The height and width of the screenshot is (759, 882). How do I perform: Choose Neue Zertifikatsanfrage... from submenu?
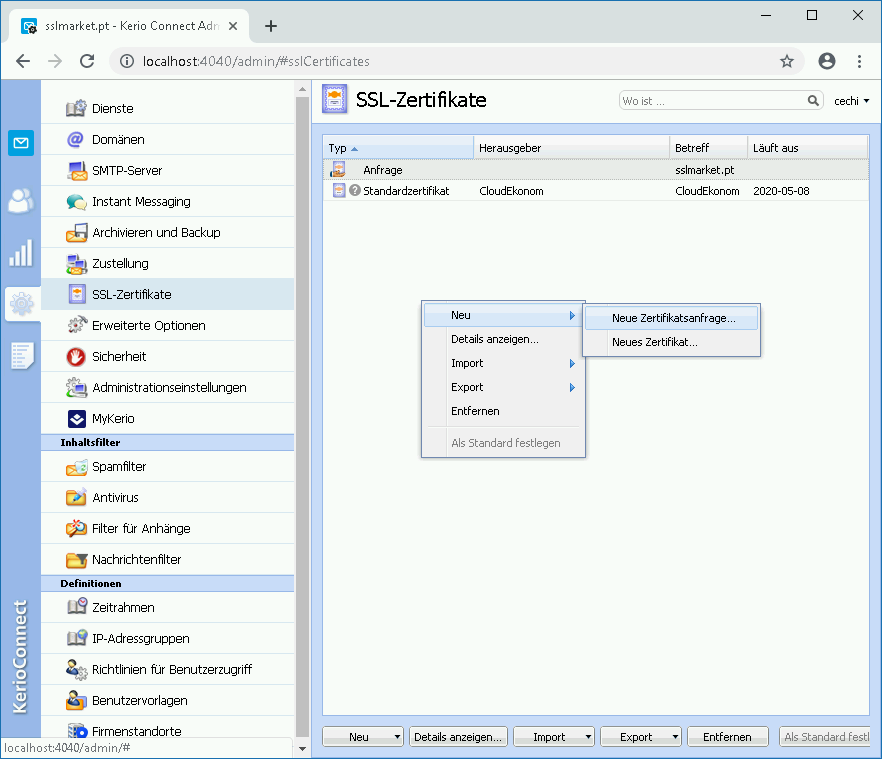tap(672, 318)
